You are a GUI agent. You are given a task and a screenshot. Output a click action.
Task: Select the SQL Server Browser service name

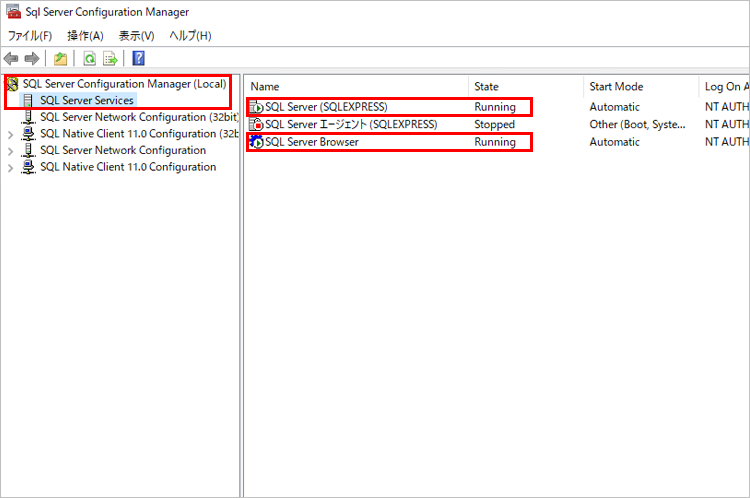[x=312, y=142]
